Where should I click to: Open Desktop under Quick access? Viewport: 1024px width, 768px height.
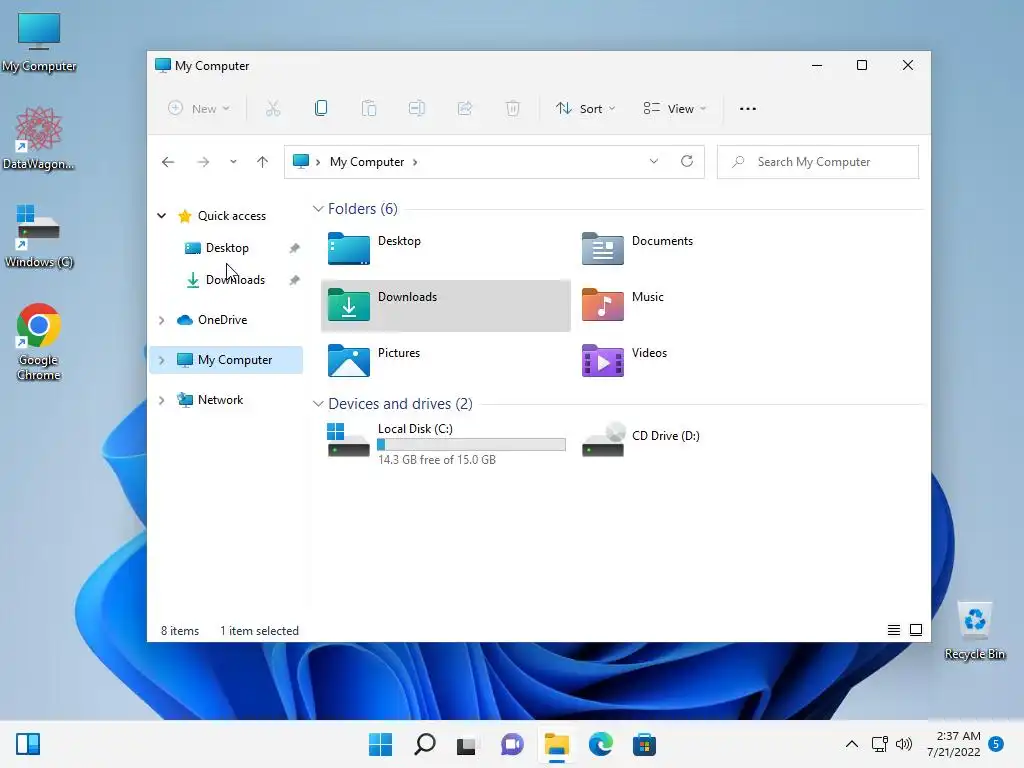pos(227,248)
